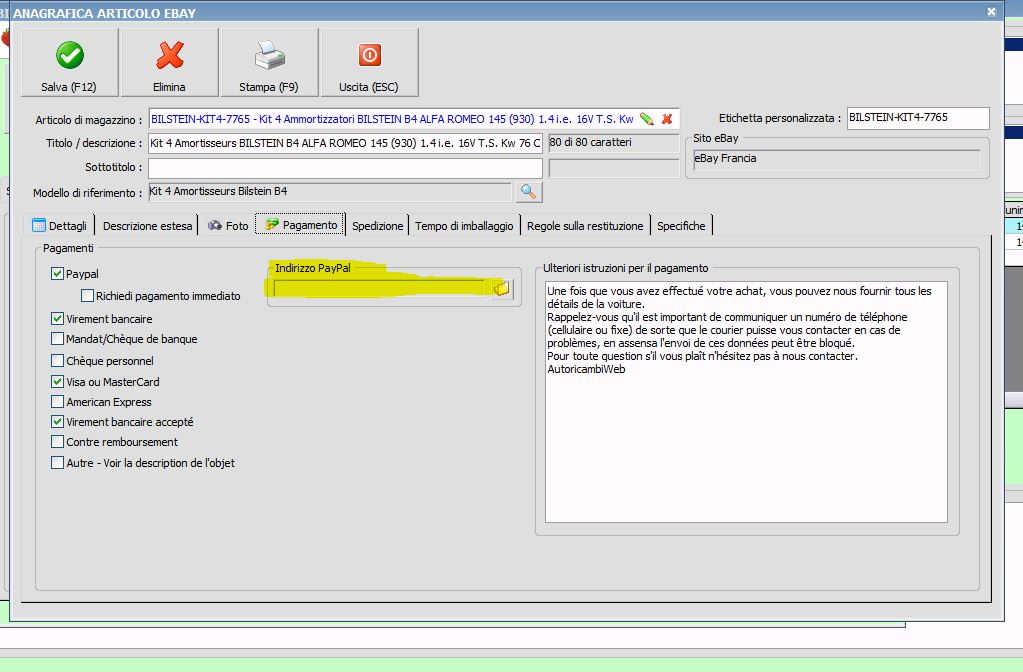Close the Anagrafica Articolo eBay window

coord(991,12)
